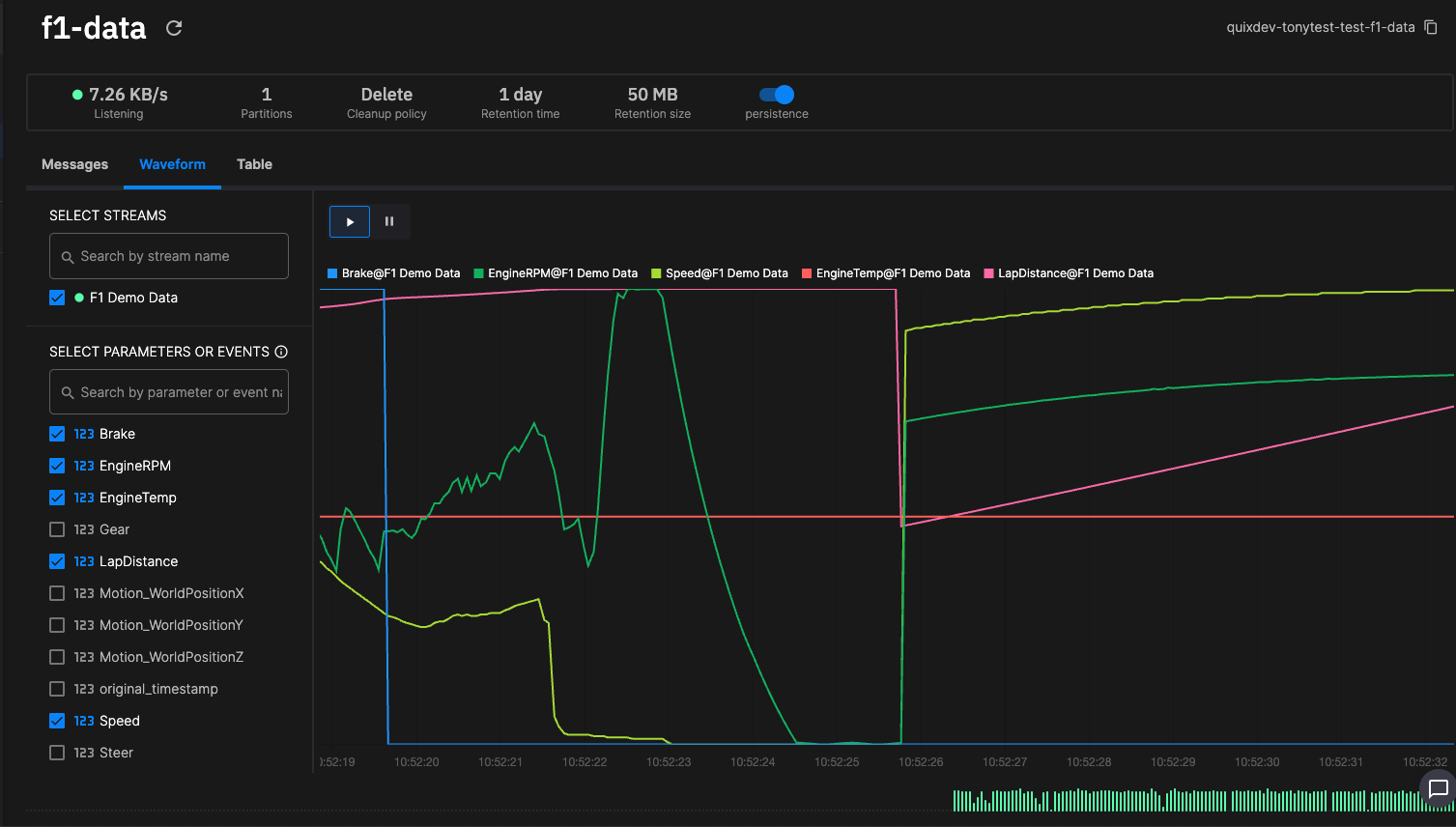The height and width of the screenshot is (827, 1456).
Task: Open the Table tab
Action: tap(254, 164)
